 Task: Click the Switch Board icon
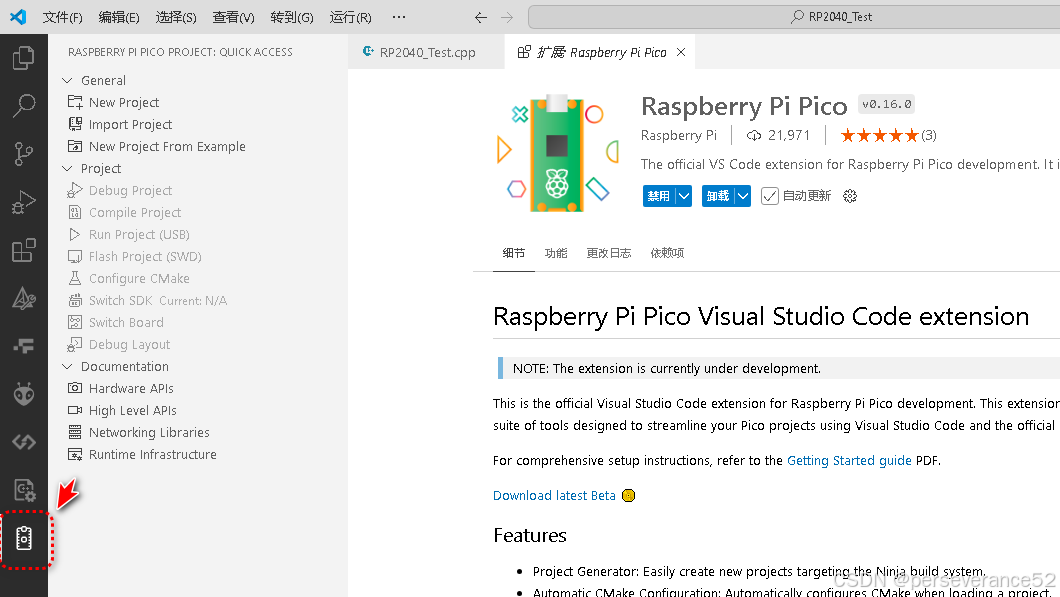75,322
